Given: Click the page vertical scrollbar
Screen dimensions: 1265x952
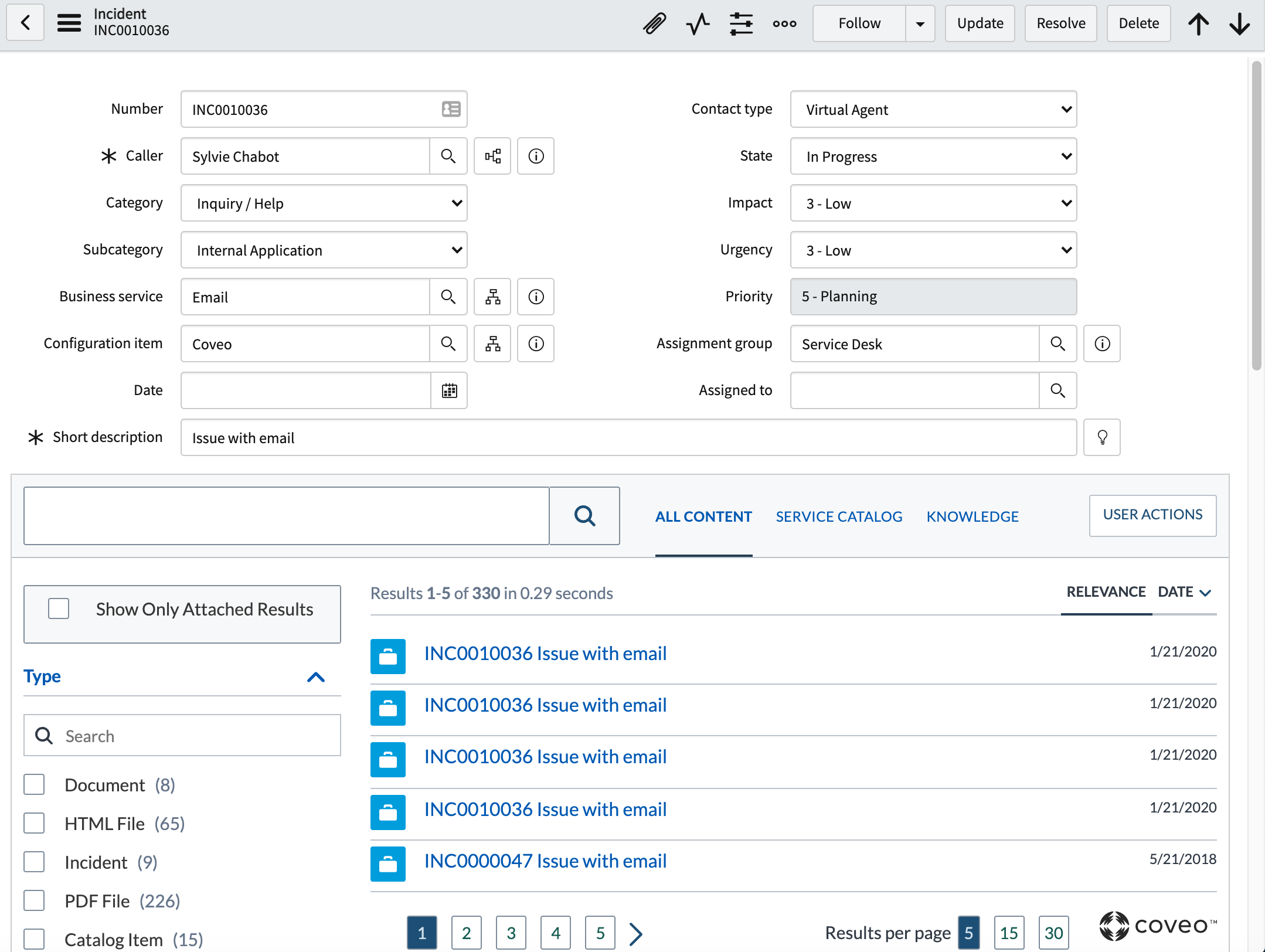Looking at the screenshot, I should (1256, 215).
